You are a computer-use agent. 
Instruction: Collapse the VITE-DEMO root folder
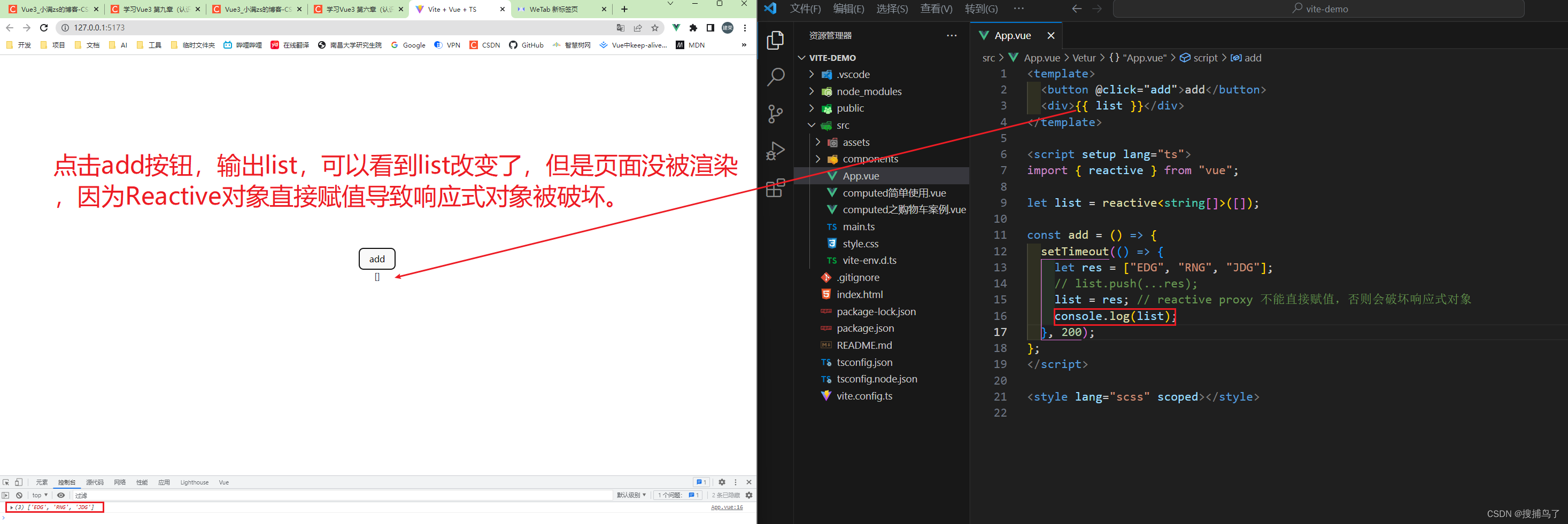coord(802,58)
